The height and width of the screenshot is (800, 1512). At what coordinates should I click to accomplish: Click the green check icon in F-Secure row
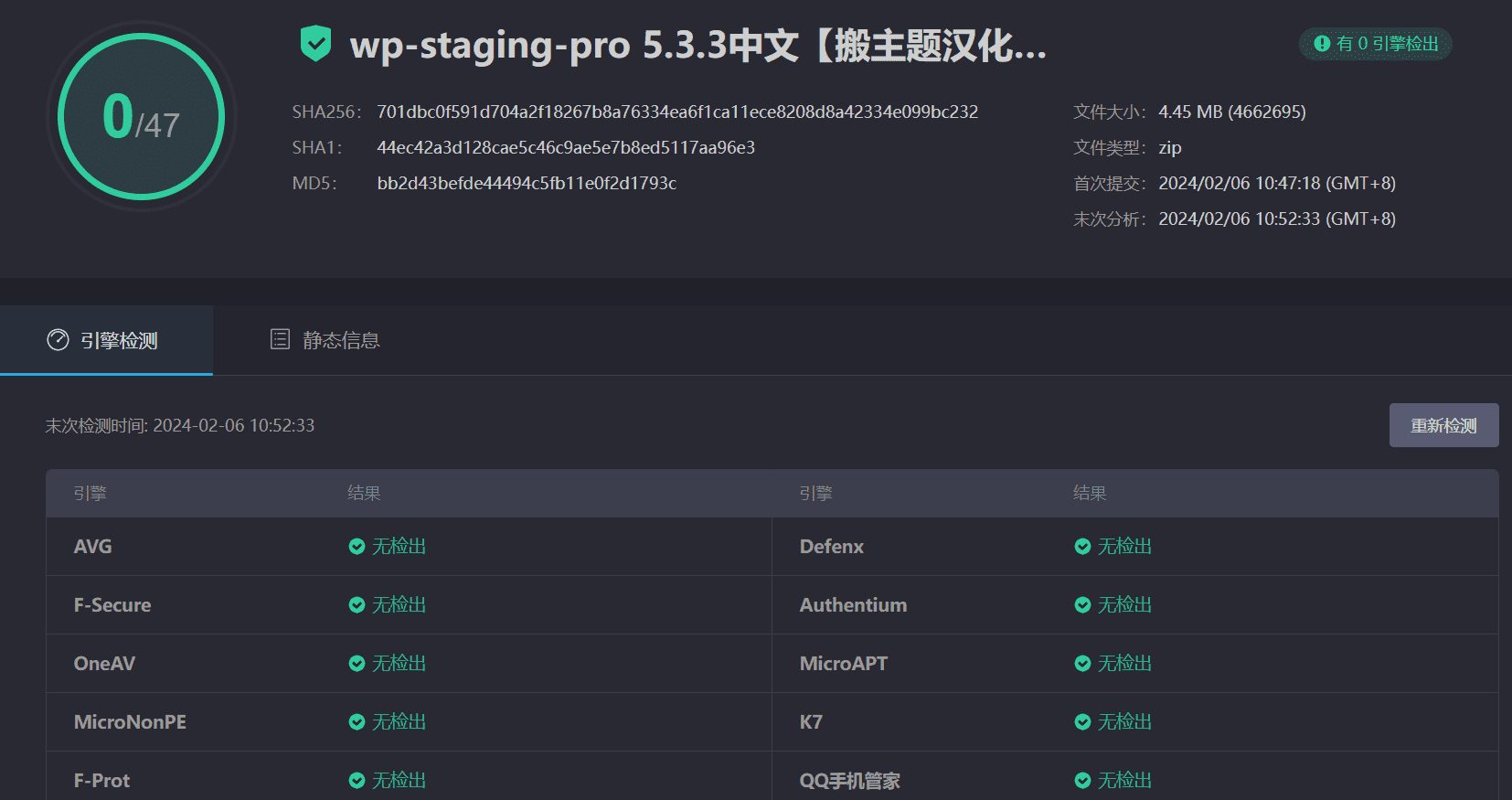click(357, 605)
